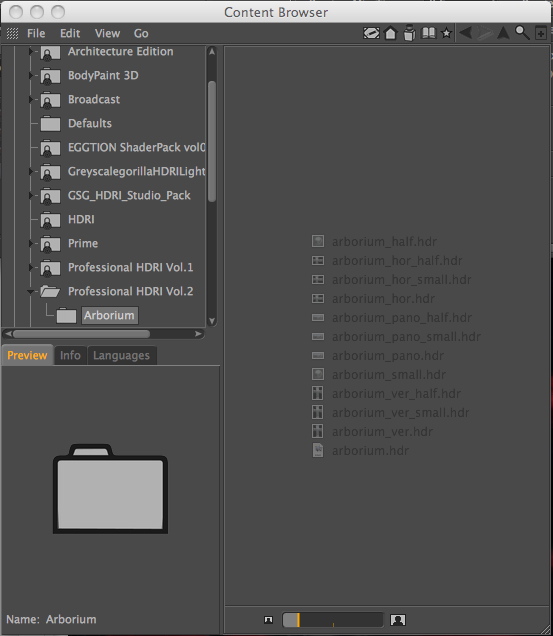This screenshot has height=636, width=553.
Task: Click the large thumbnail size icon
Action: pyautogui.click(x=398, y=620)
